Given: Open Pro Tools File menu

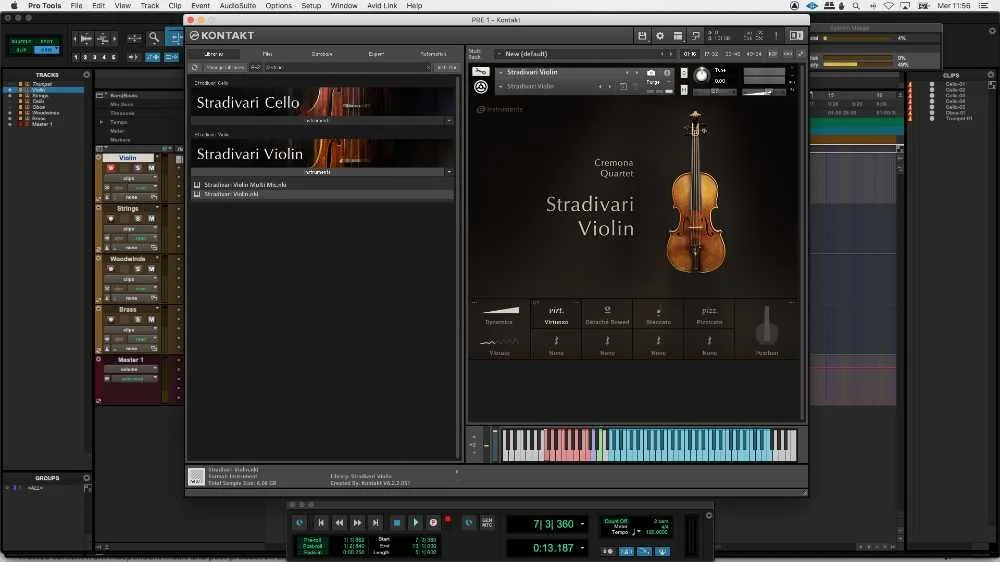Looking at the screenshot, I should coord(77,6).
